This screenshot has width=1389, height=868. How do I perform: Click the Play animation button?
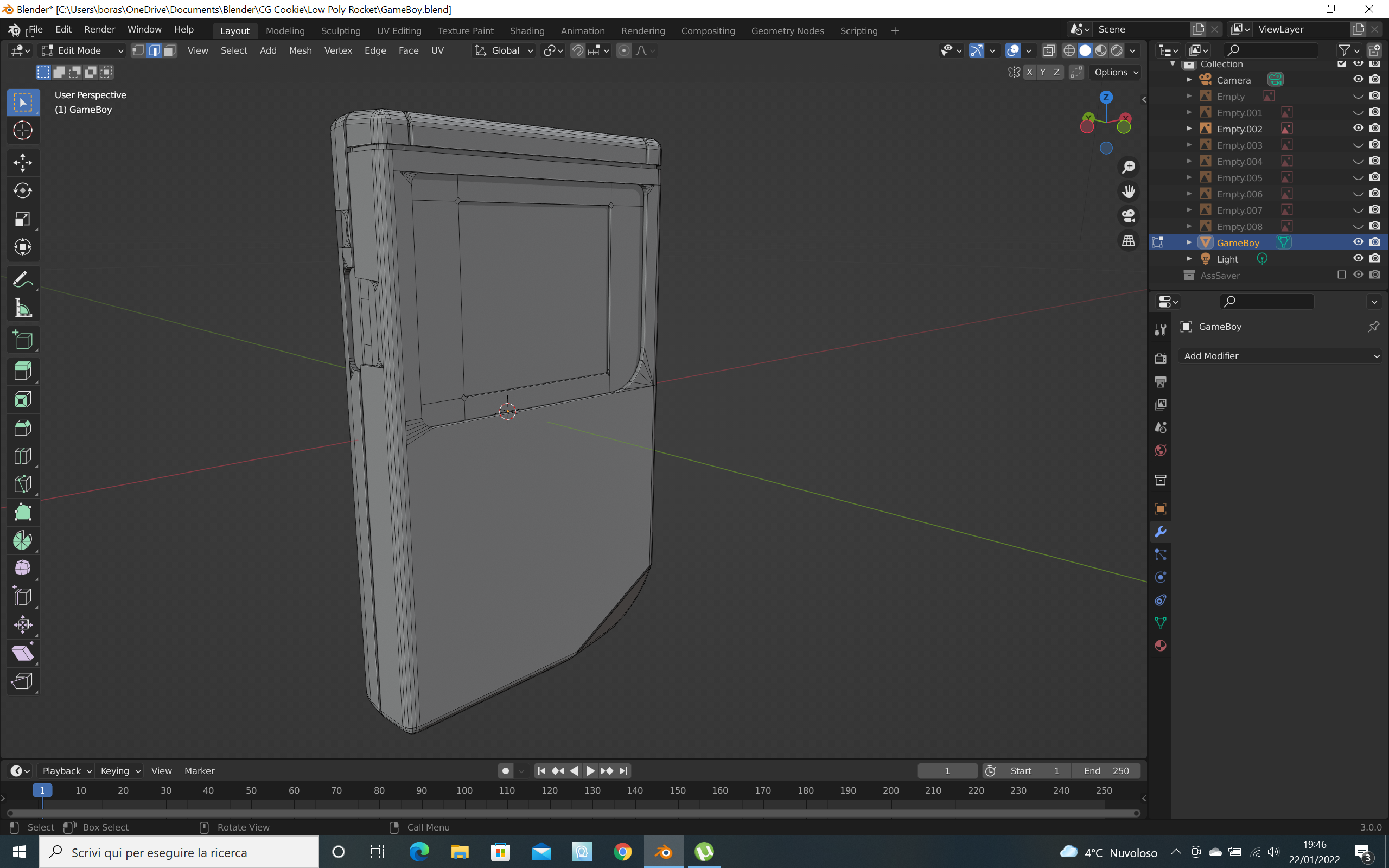pos(590,771)
